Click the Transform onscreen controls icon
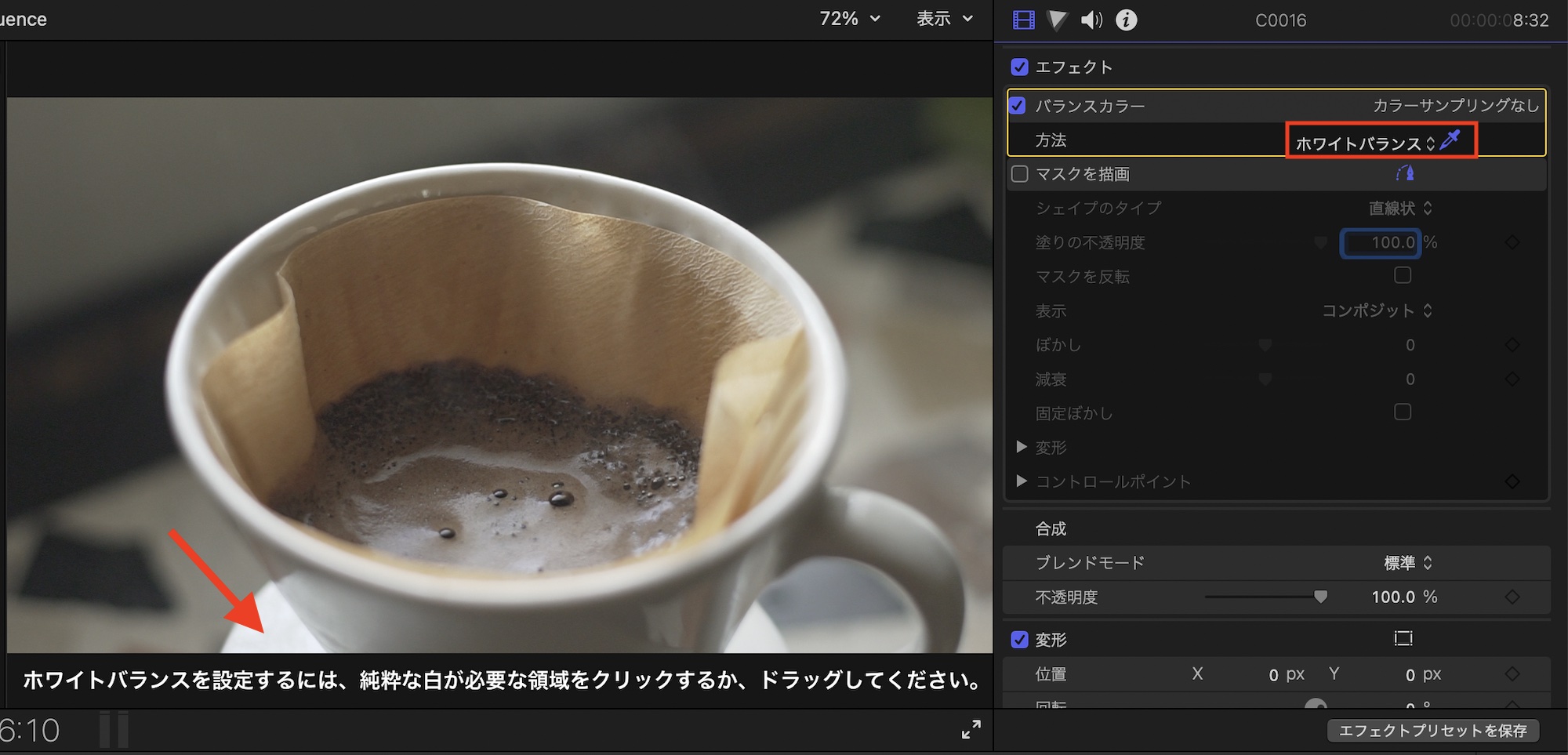 1403,639
